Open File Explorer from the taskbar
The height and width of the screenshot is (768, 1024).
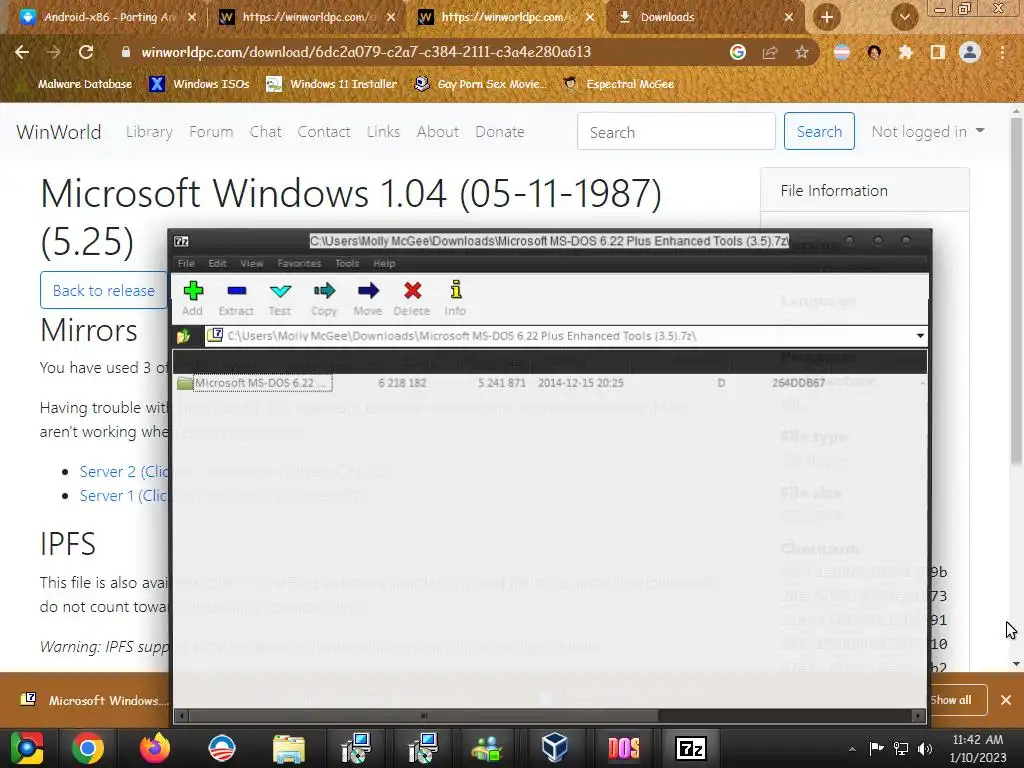[289, 748]
